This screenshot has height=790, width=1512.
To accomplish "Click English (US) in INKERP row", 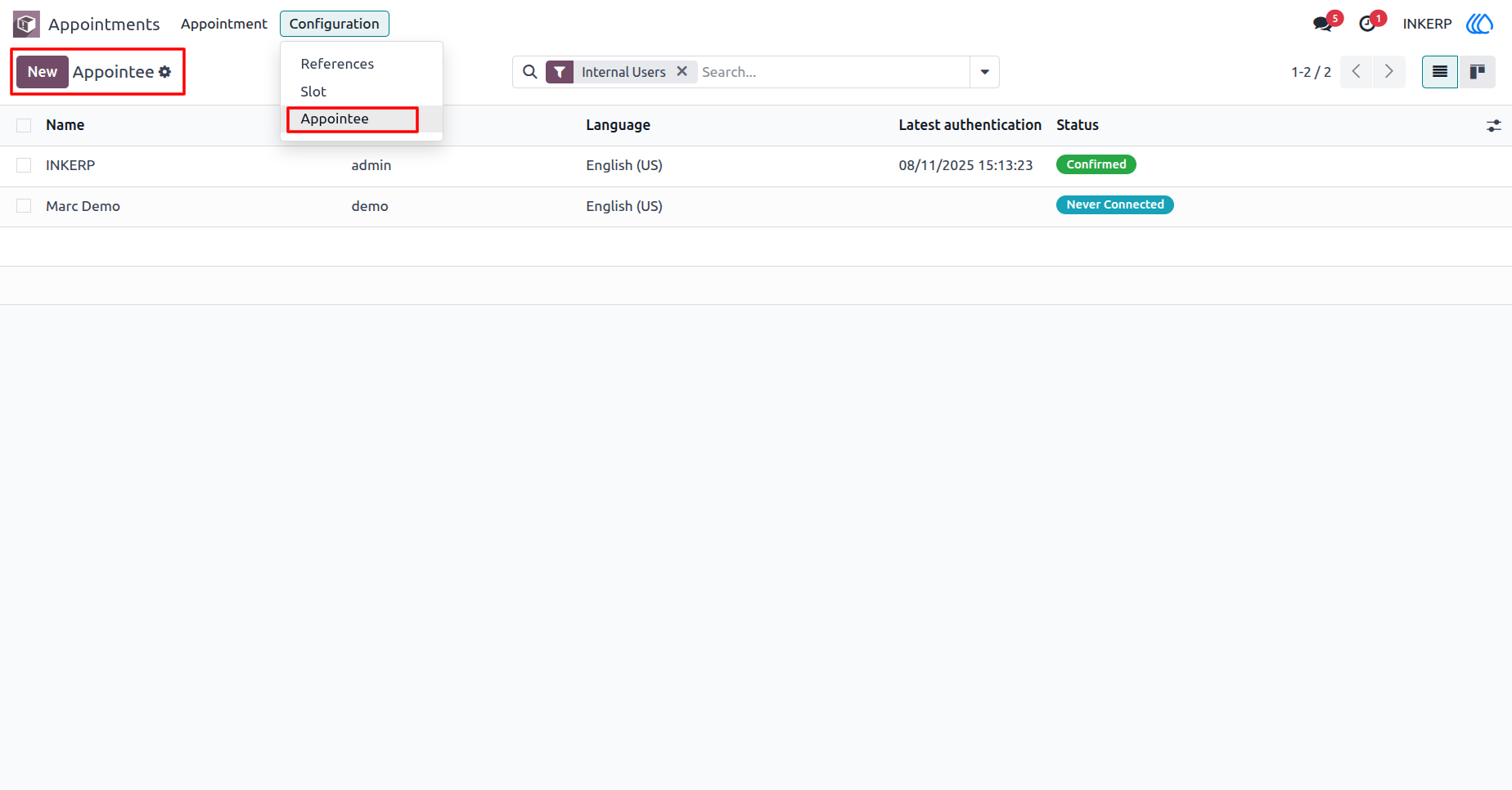I will tap(624, 165).
